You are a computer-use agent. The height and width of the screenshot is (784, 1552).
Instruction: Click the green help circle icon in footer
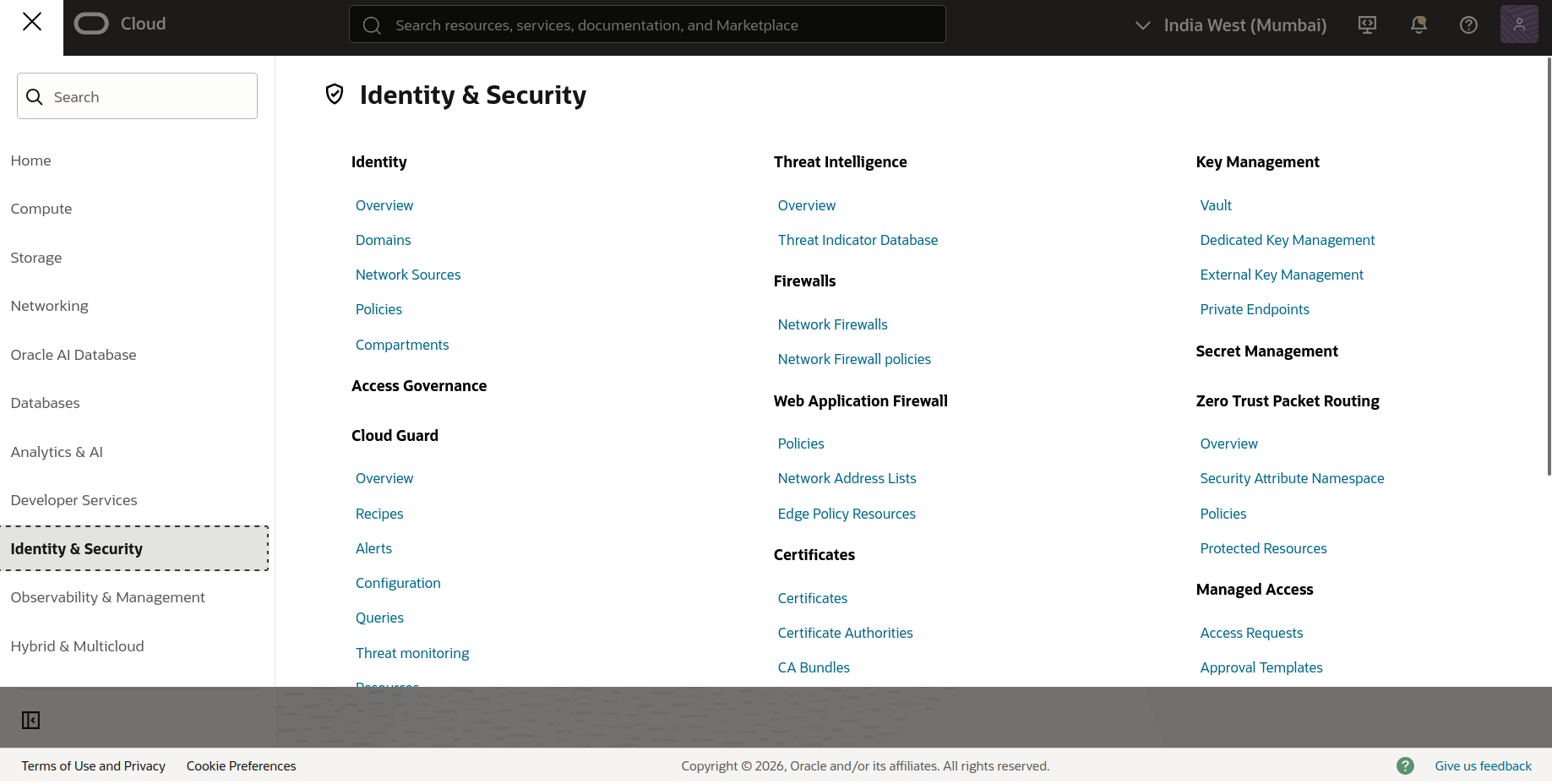[1405, 765]
